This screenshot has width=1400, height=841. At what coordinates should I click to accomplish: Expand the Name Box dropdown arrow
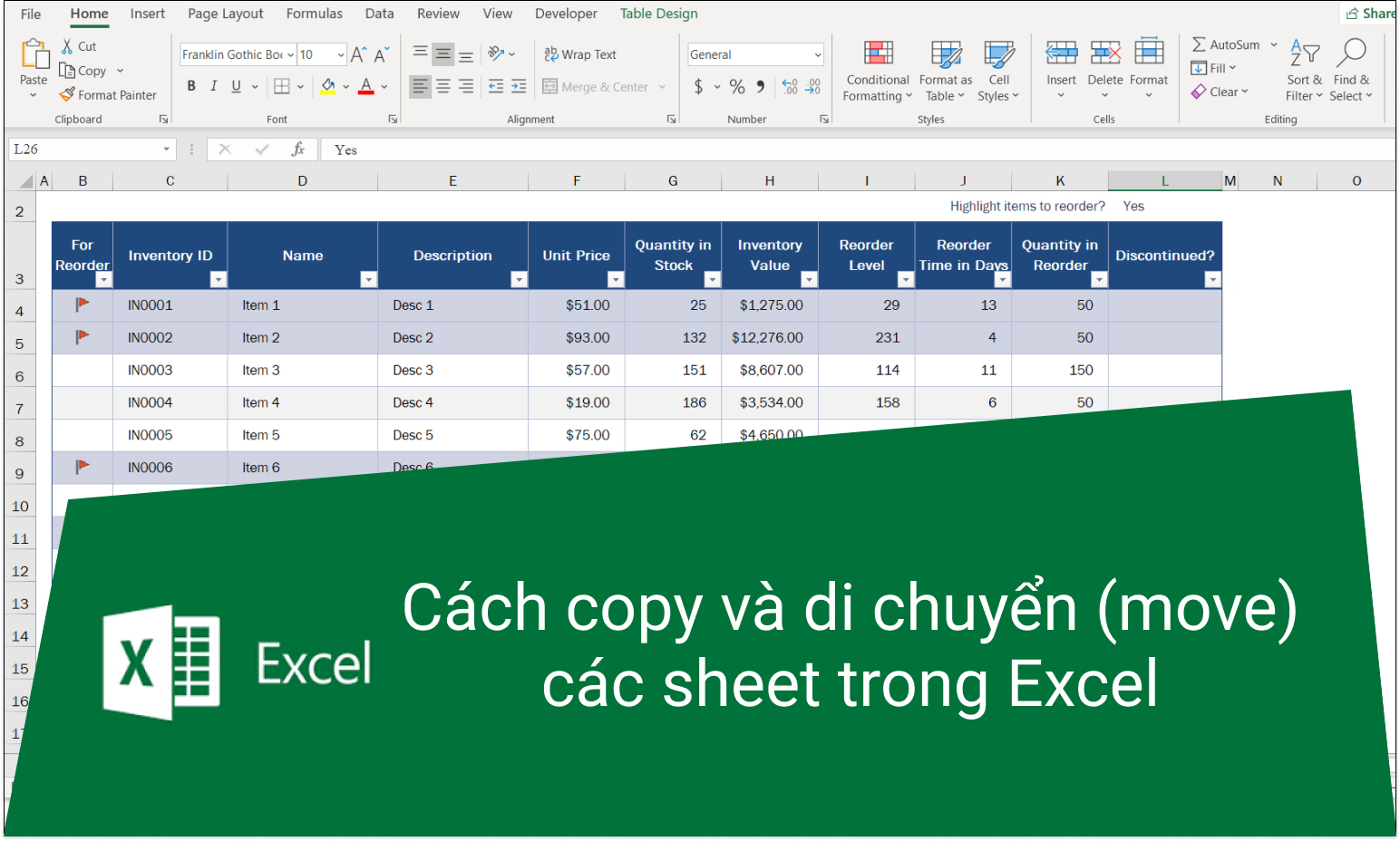[x=166, y=150]
